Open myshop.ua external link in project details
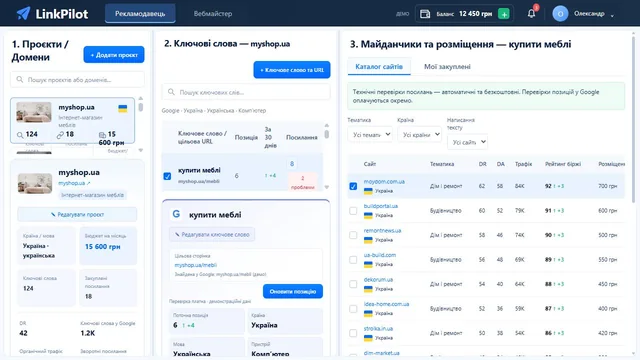This screenshot has height=360, width=640. point(74,183)
